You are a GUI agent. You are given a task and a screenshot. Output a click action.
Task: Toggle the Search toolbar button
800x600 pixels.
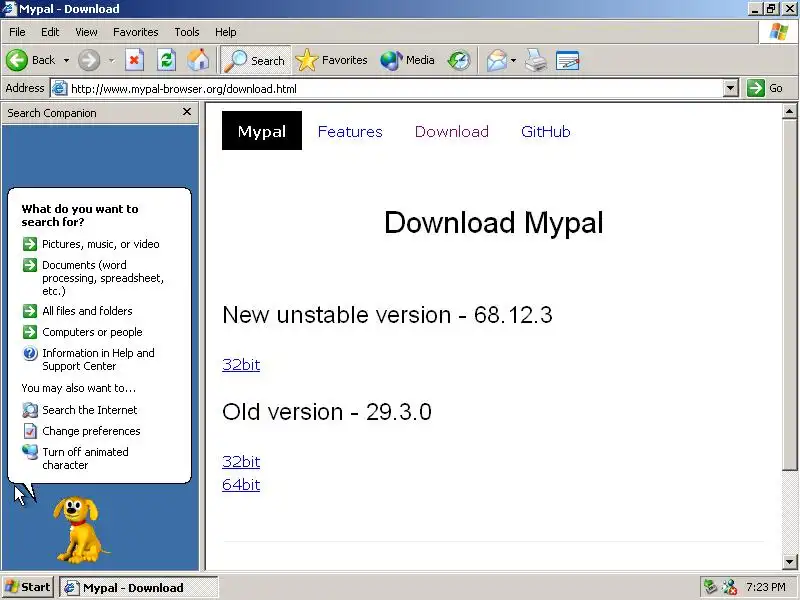click(x=256, y=60)
